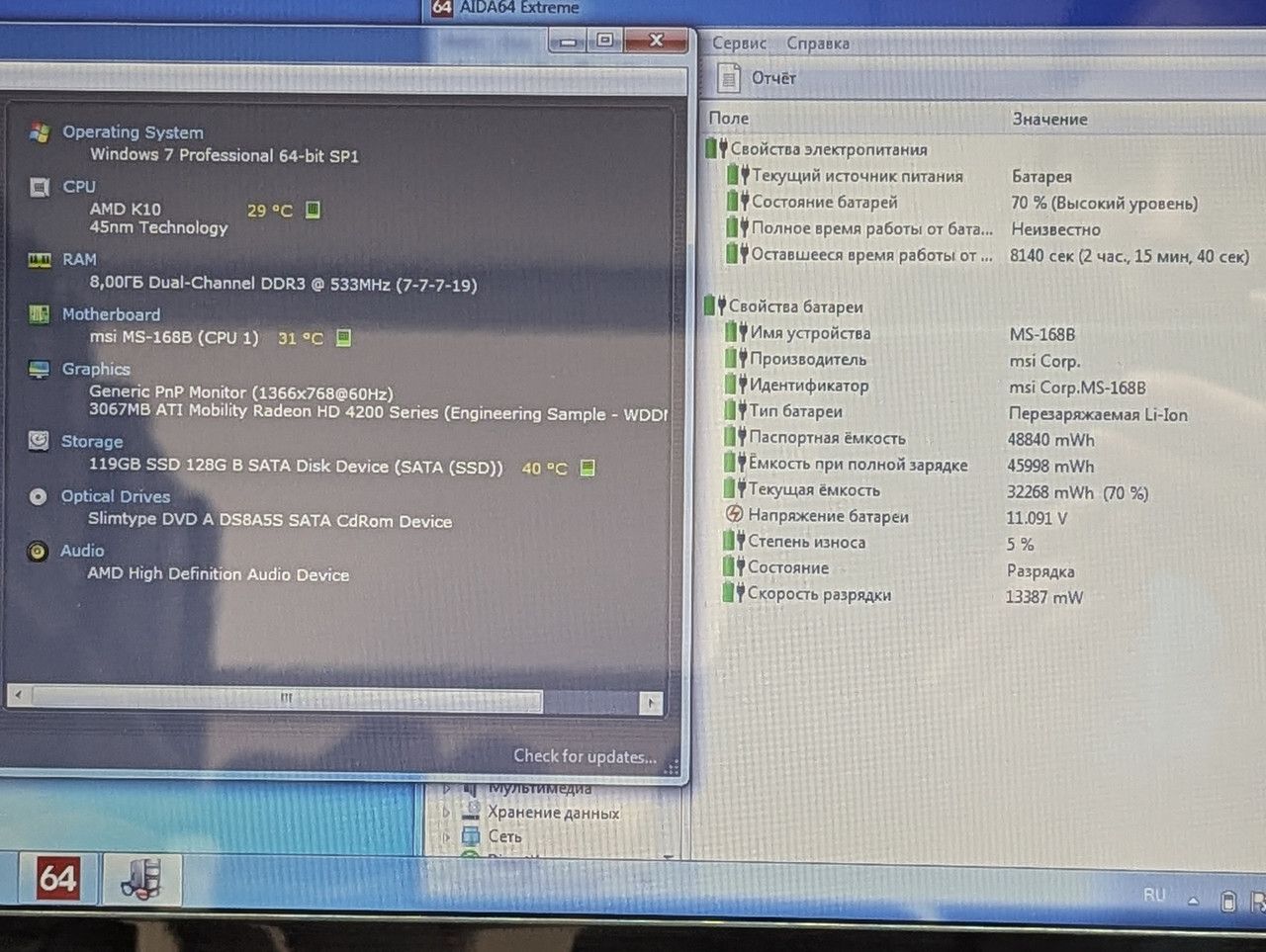Viewport: 1266px width, 952px height.
Task: Click the value 13387 mW
Action: tap(1043, 597)
